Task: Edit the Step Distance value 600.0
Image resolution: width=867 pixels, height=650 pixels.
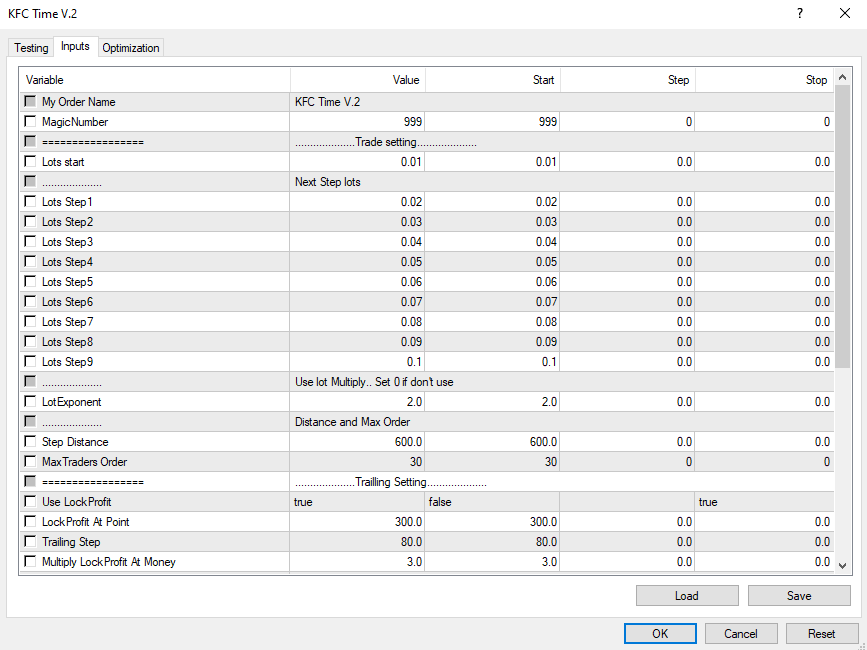Action: click(x=357, y=442)
